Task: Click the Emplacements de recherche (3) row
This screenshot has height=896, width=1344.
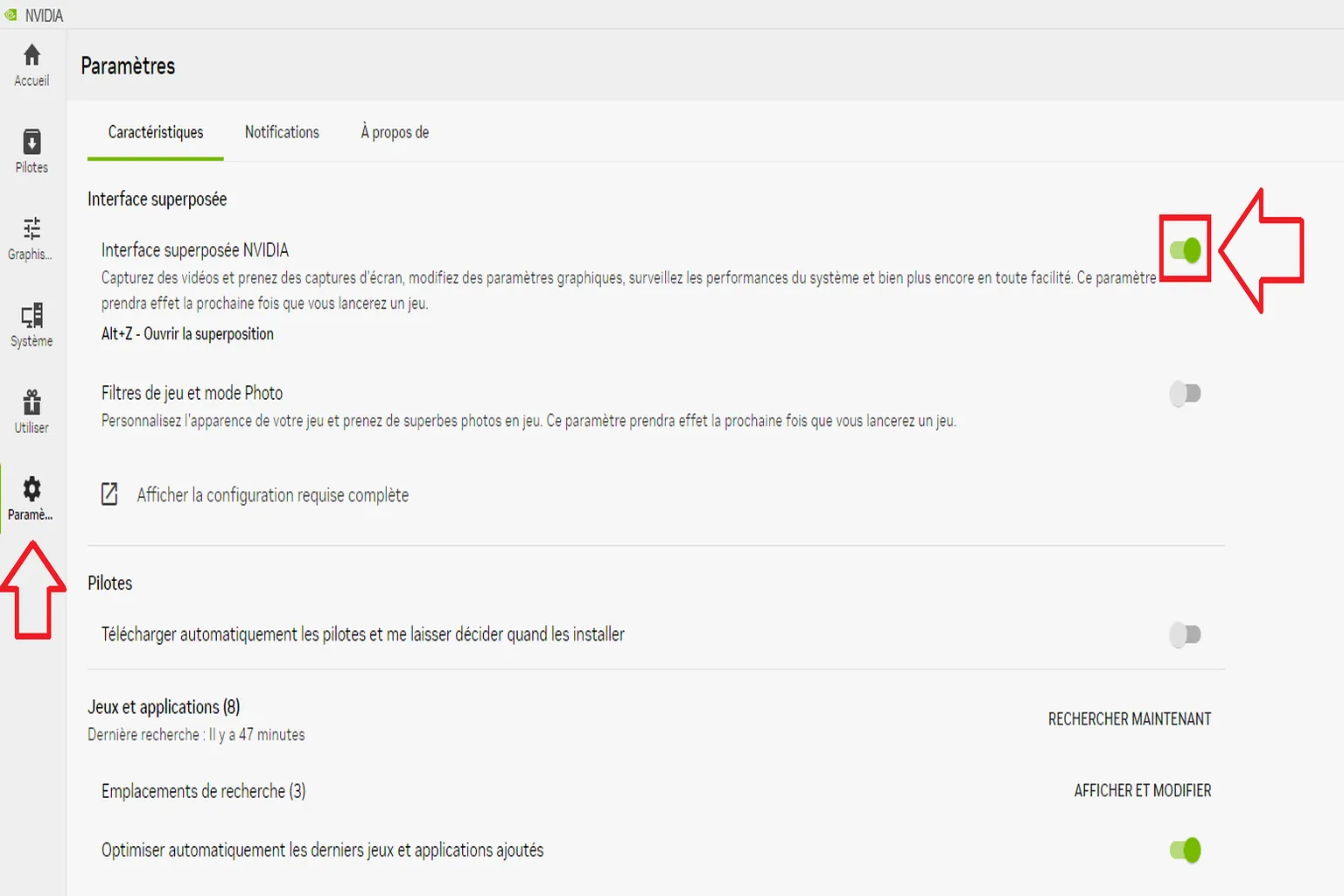Action: [x=656, y=791]
